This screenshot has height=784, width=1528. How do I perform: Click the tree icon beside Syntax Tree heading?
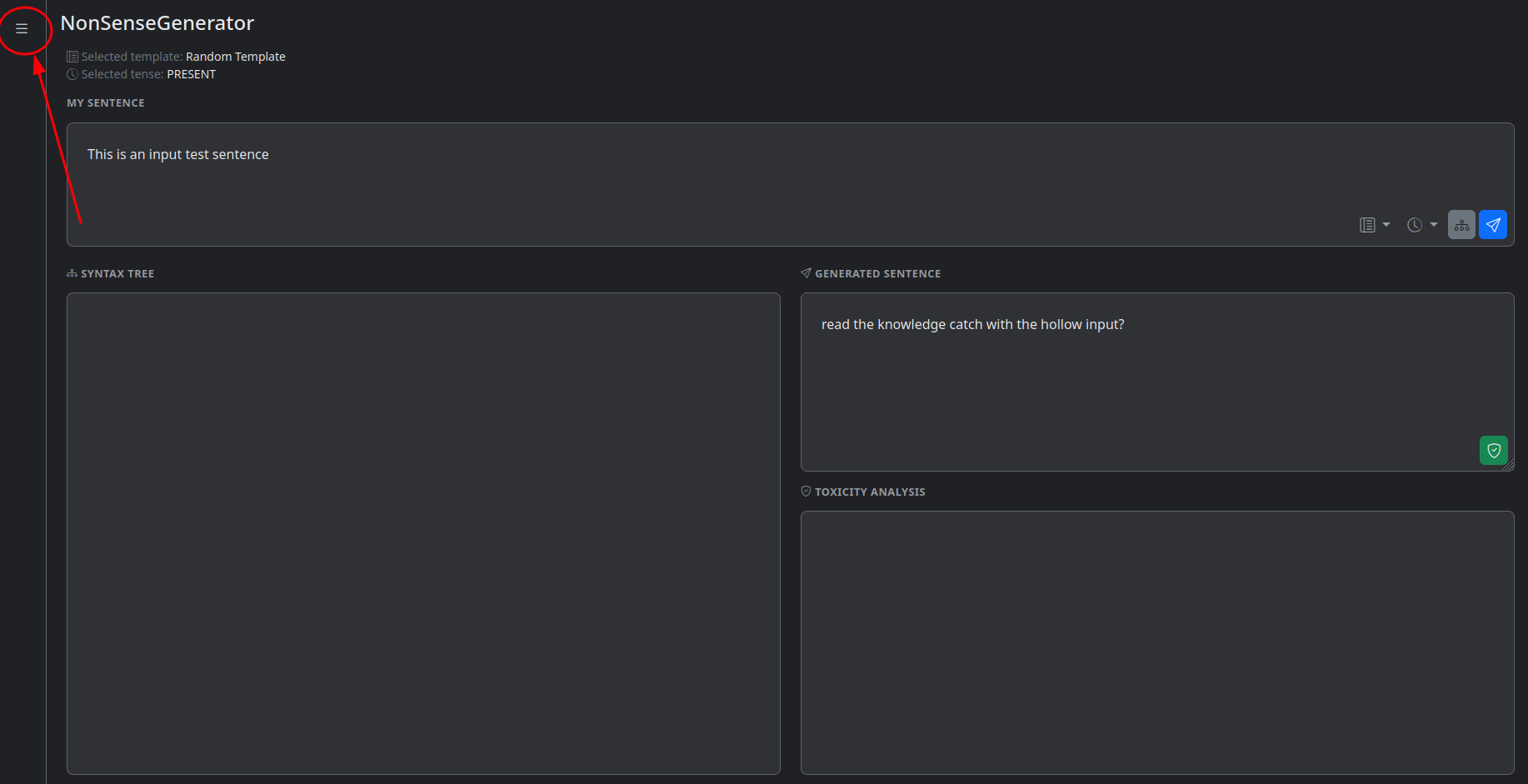pyautogui.click(x=72, y=273)
